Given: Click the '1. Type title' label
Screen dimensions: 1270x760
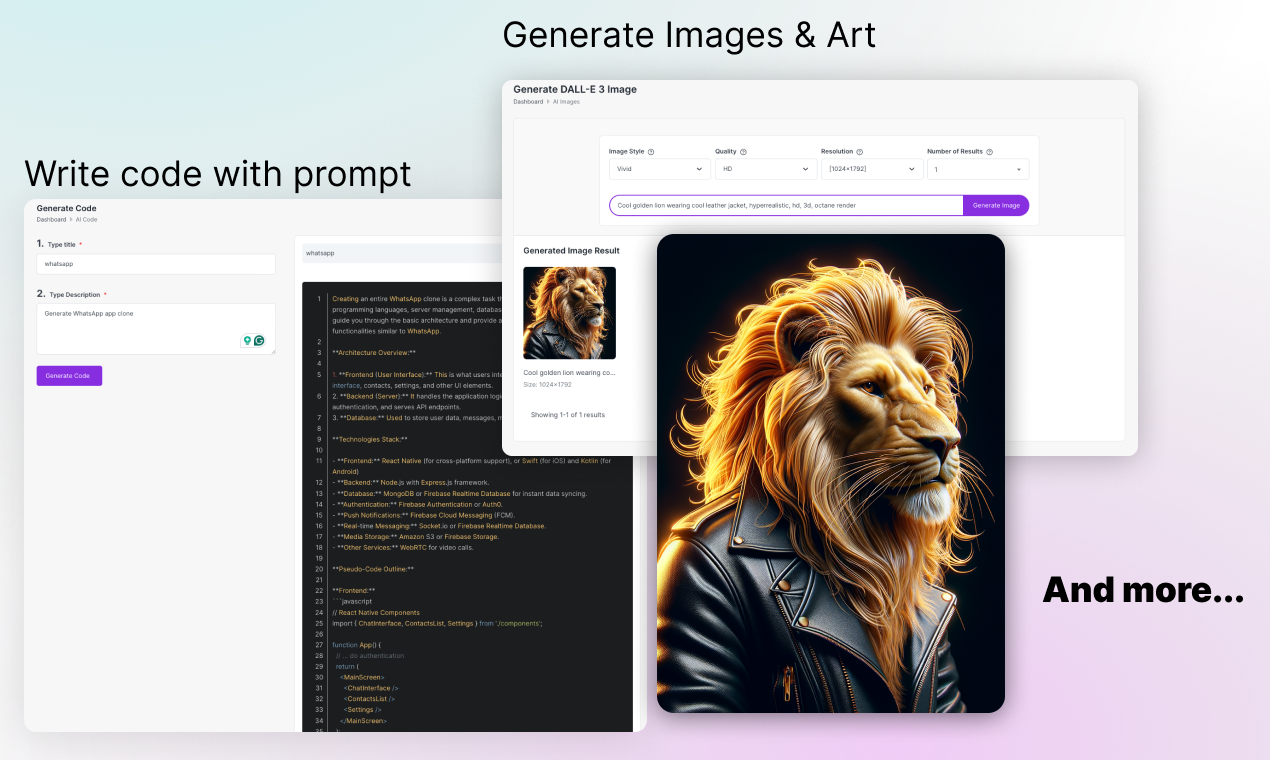Looking at the screenshot, I should pyautogui.click(x=60, y=244).
